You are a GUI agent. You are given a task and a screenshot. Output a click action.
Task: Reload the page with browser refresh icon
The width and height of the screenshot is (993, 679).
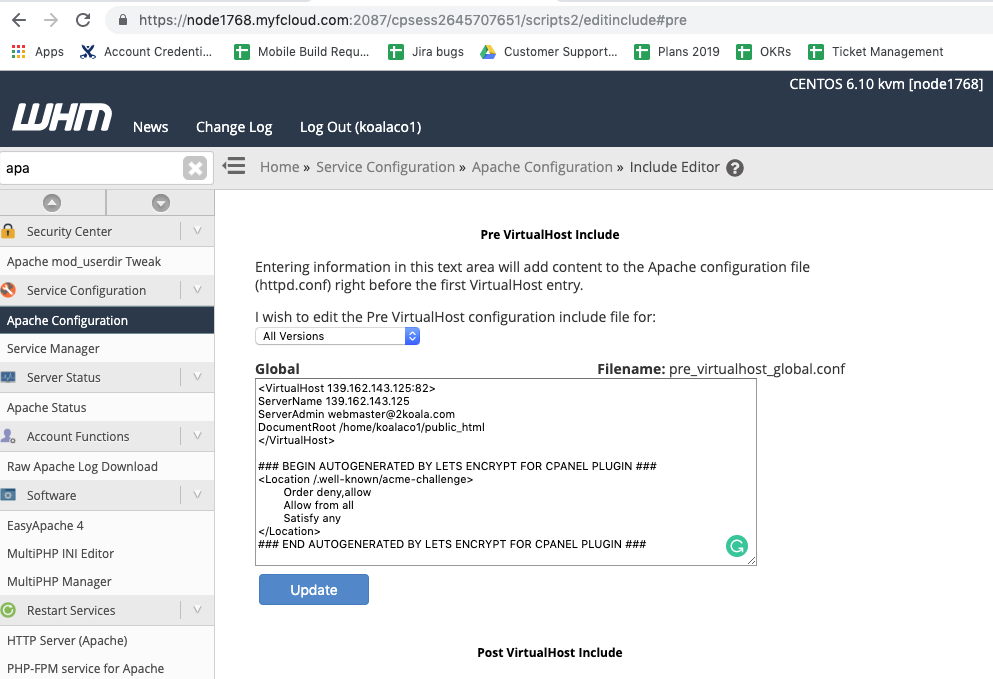pos(83,20)
